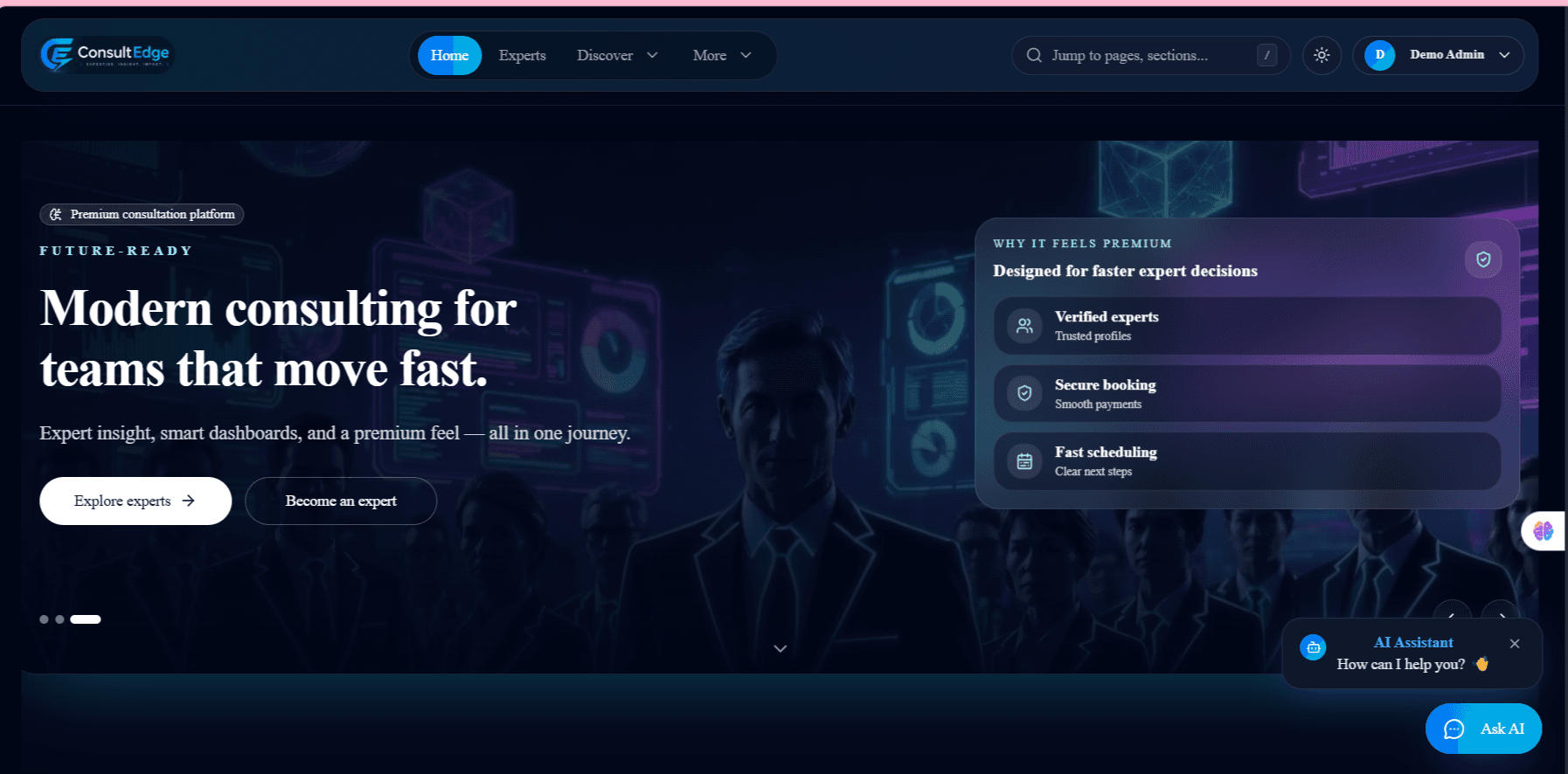1568x774 pixels.
Task: Click the search magnifier icon
Action: (x=1034, y=55)
